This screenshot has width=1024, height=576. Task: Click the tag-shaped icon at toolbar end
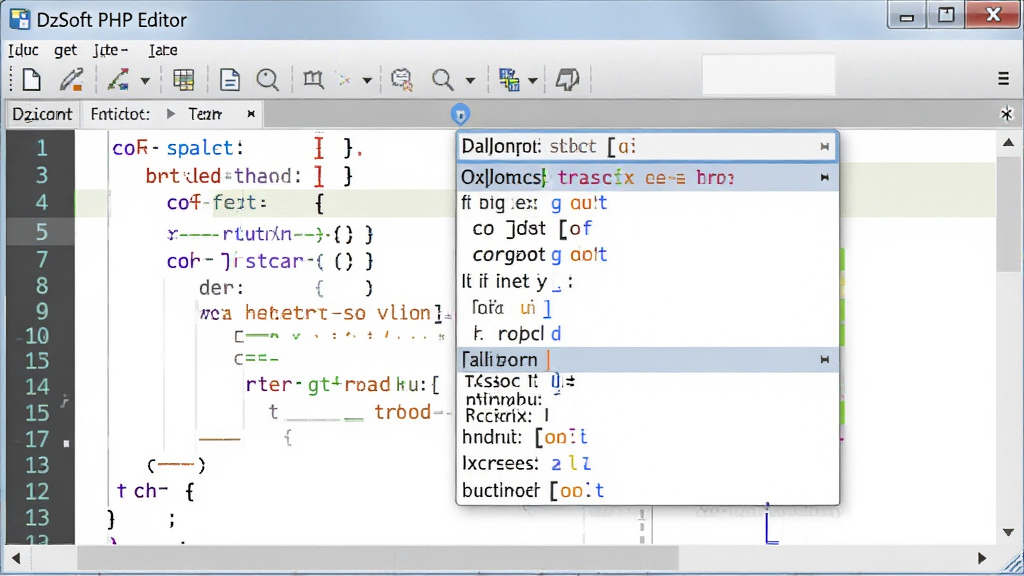pos(567,80)
